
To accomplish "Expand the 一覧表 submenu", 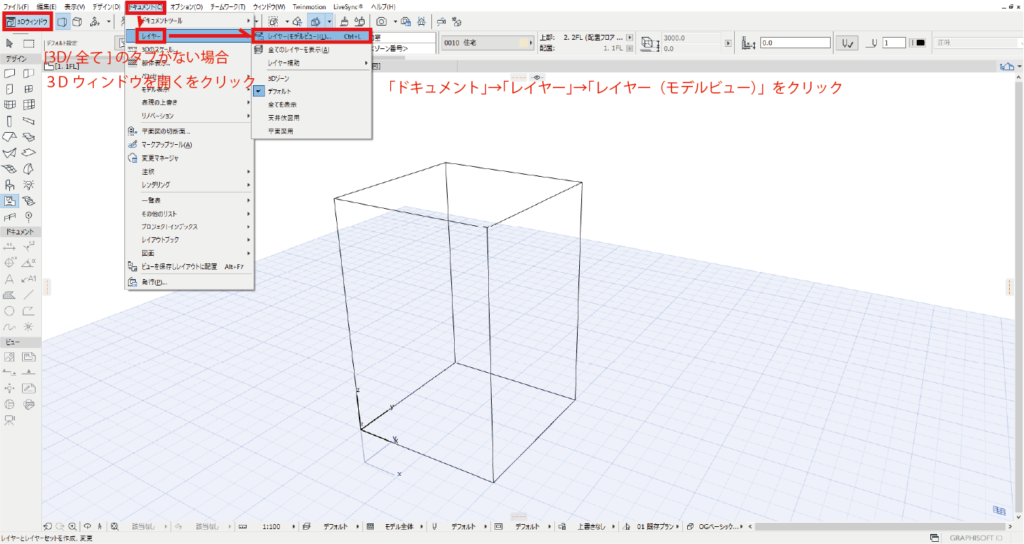I will pos(189,200).
